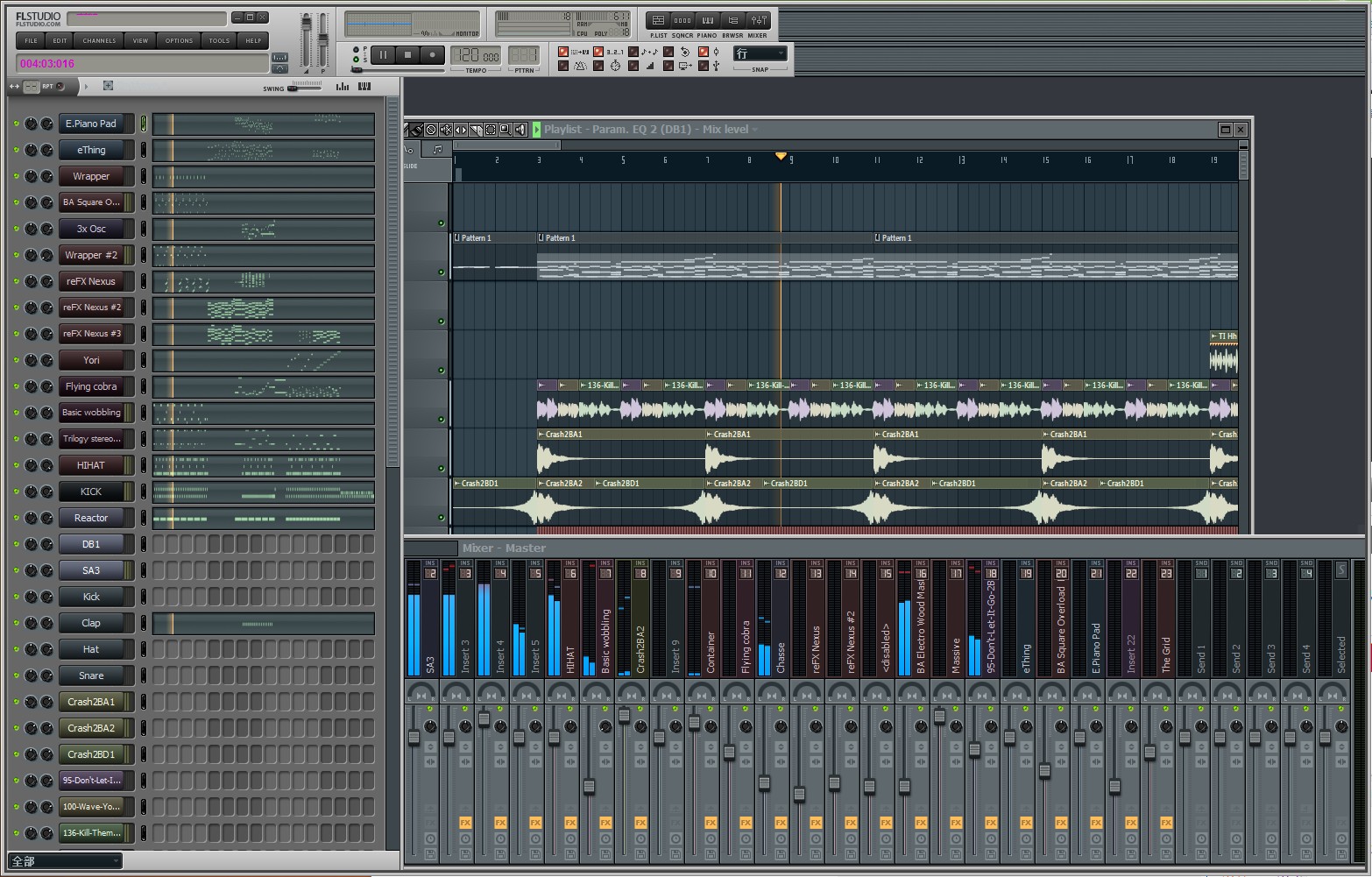Toggle FX on Flying cobra mixer track
This screenshot has height=877, width=1372.
coord(746,823)
